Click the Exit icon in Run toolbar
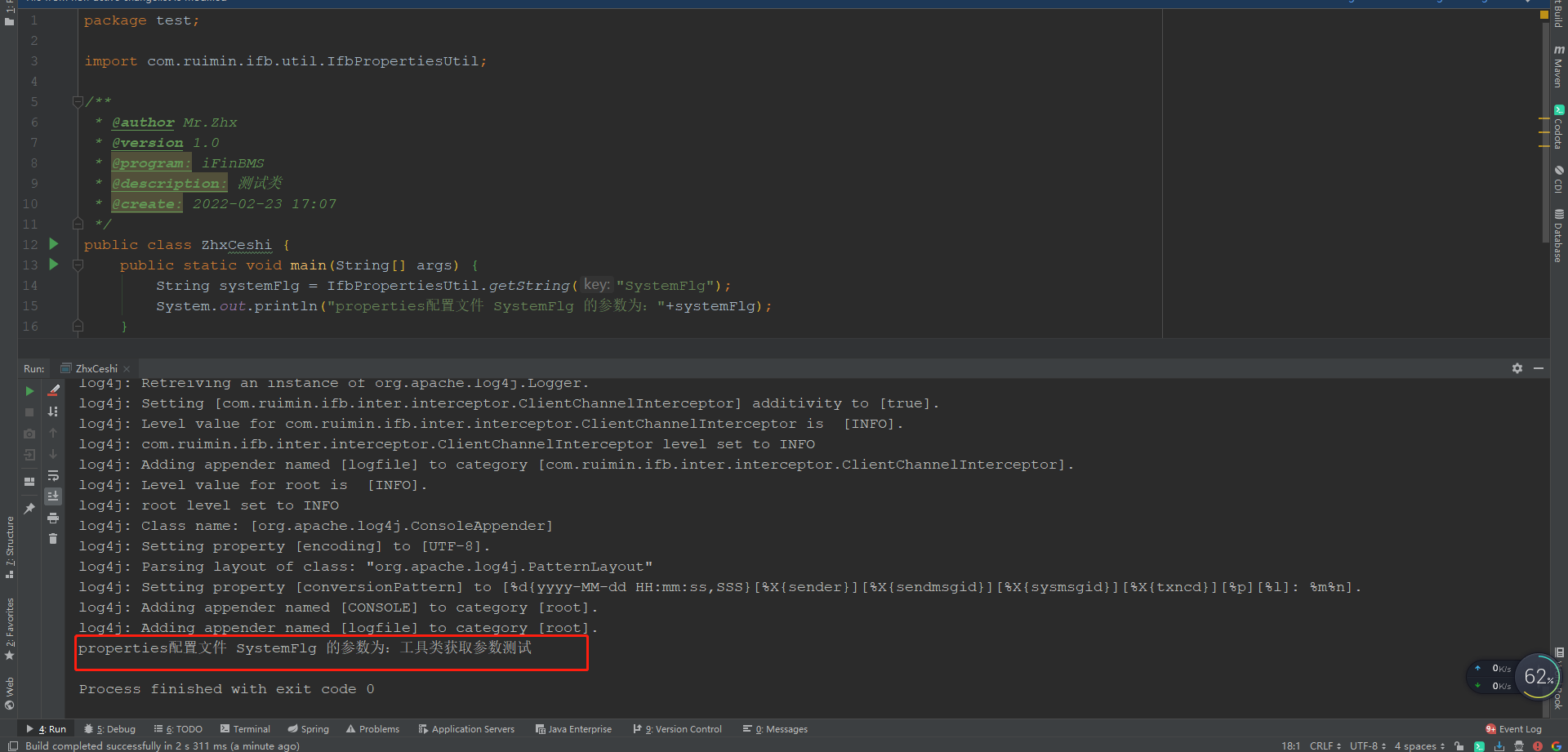 pyautogui.click(x=29, y=455)
